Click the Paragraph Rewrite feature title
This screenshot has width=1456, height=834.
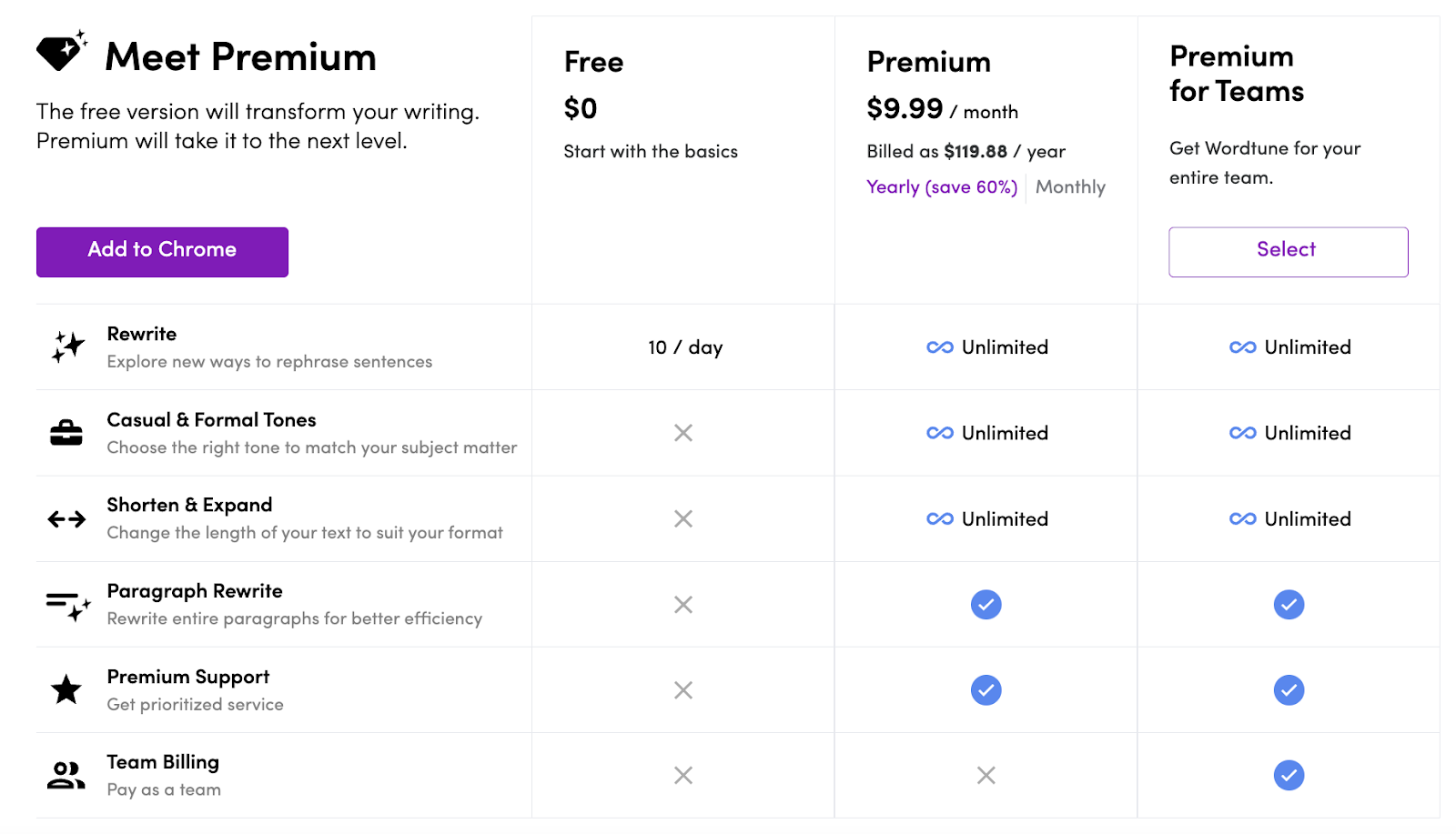pyautogui.click(x=195, y=591)
